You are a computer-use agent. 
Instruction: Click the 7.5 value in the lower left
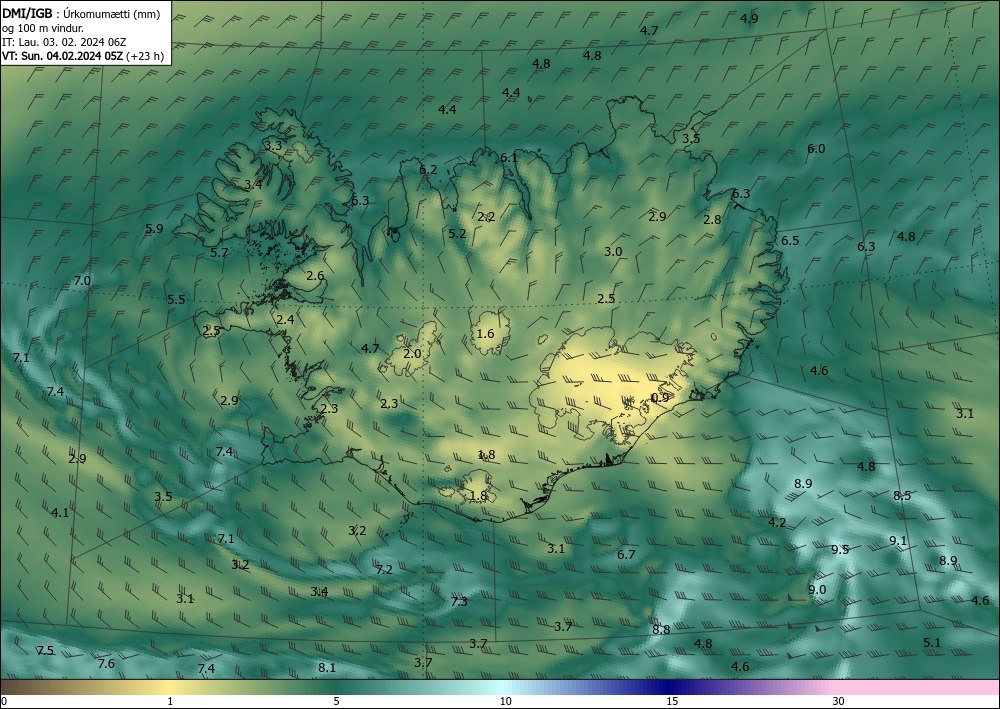click(x=45, y=650)
